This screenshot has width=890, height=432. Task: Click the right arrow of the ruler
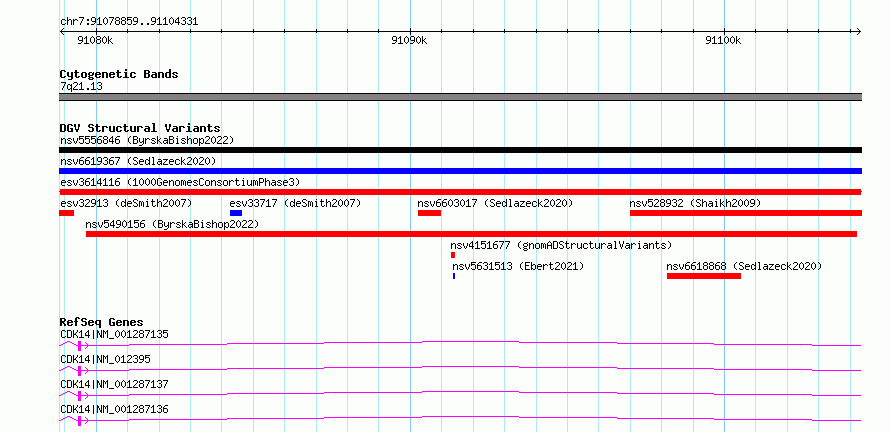[859, 31]
